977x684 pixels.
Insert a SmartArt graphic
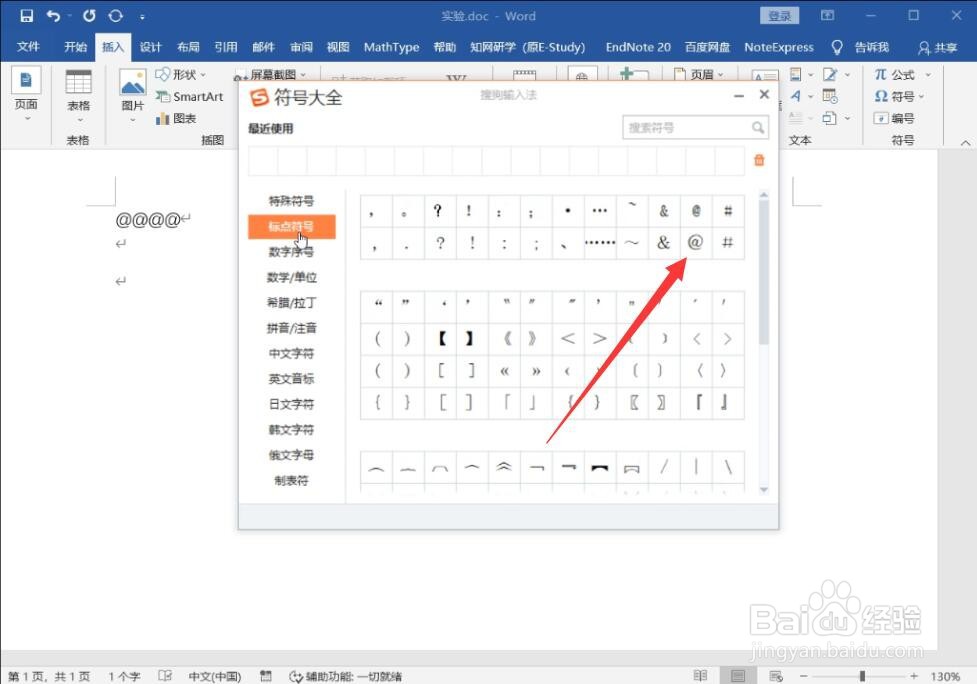click(189, 97)
